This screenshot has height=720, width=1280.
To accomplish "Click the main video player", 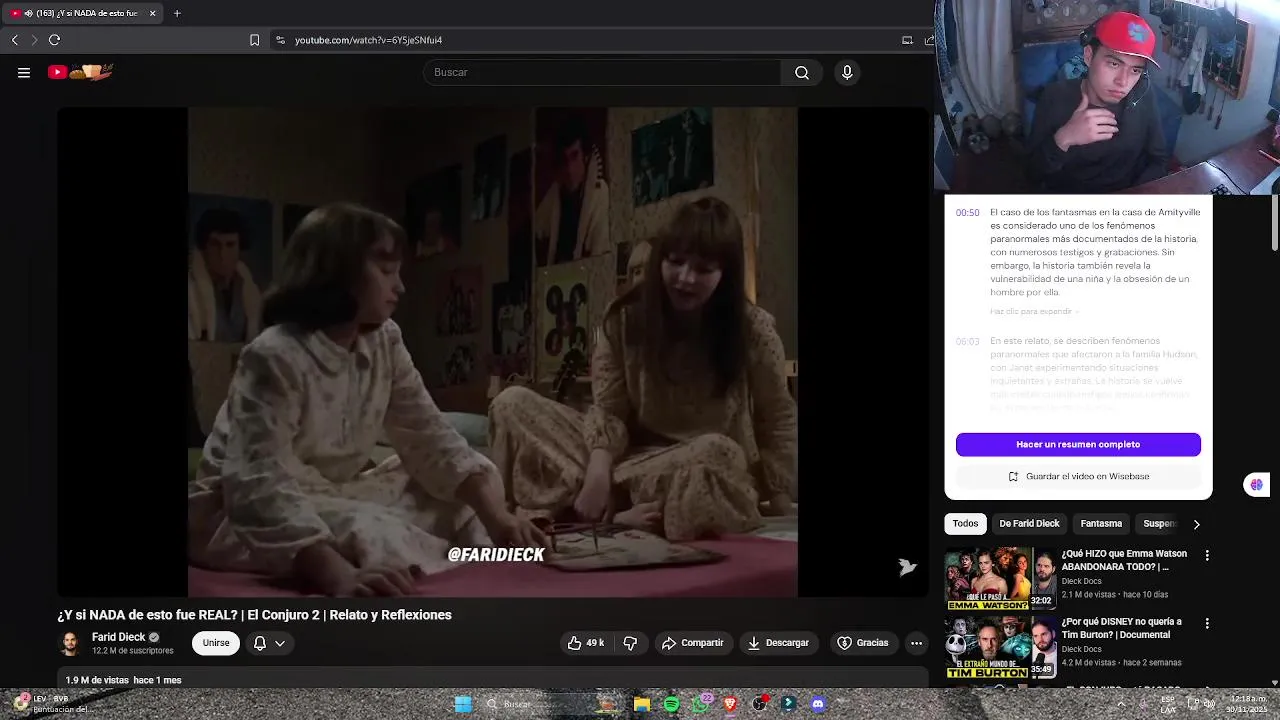I will tap(493, 352).
